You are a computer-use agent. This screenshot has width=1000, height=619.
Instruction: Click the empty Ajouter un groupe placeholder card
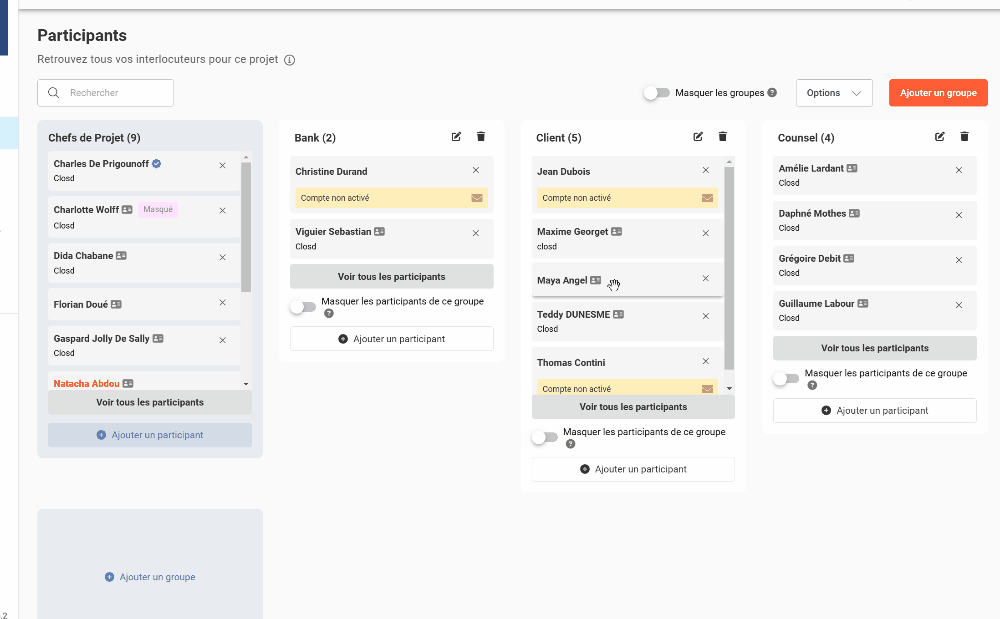tap(150, 577)
